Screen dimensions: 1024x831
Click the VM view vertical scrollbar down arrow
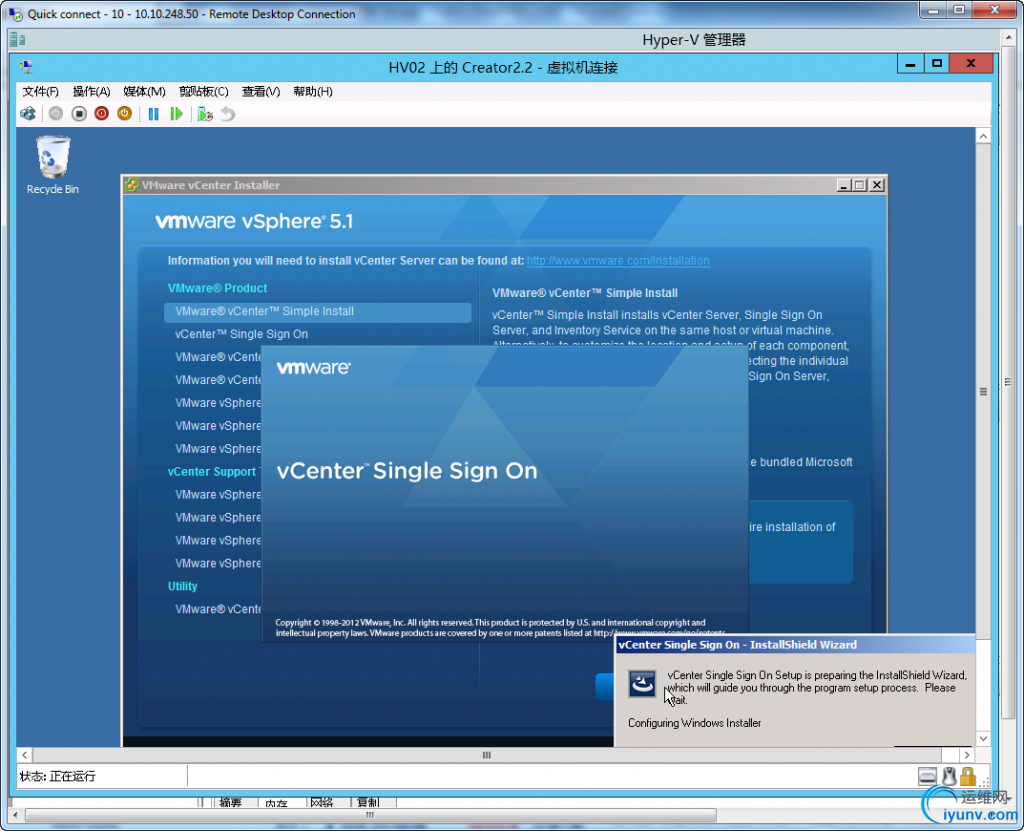click(983, 739)
